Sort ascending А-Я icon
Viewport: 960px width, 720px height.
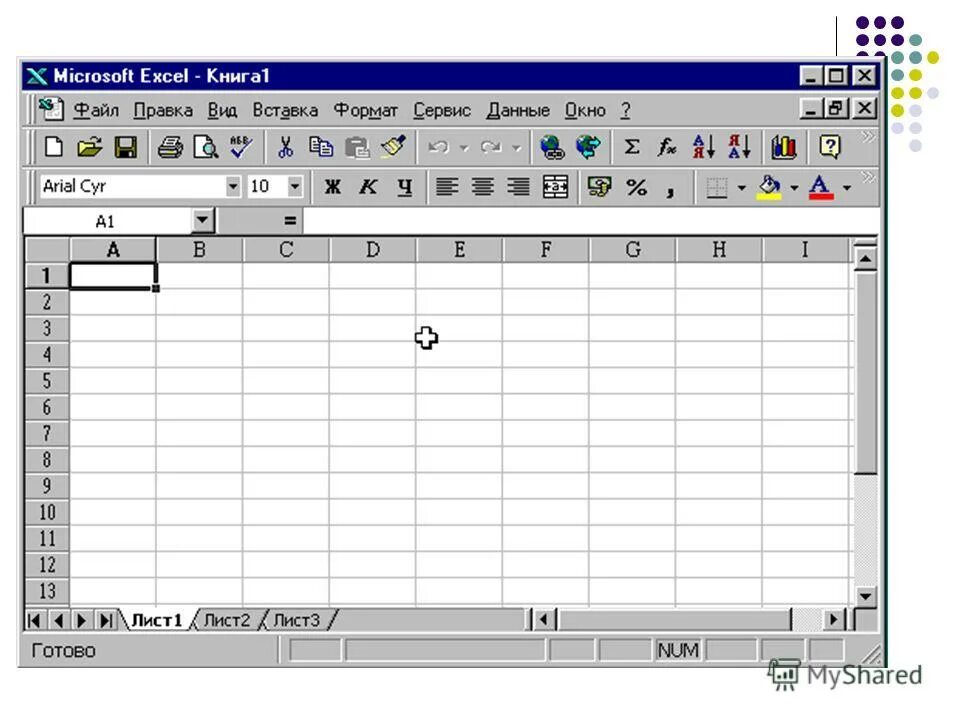click(703, 147)
